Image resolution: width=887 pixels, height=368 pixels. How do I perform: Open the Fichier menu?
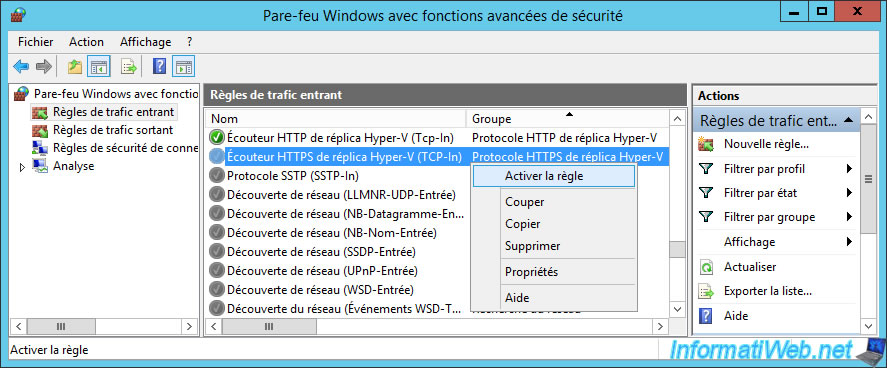coord(36,42)
